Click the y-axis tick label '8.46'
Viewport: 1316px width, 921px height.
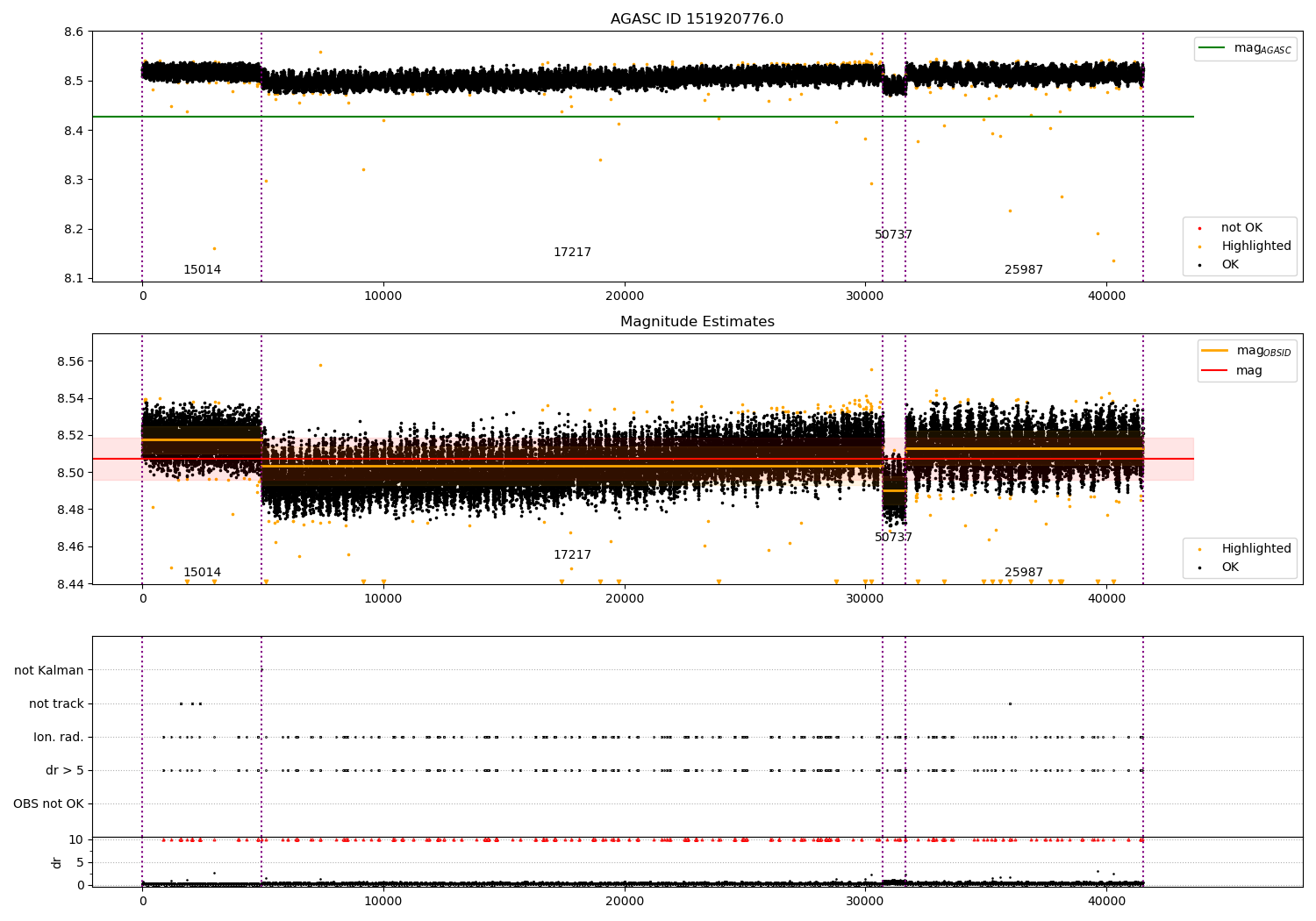(70, 547)
